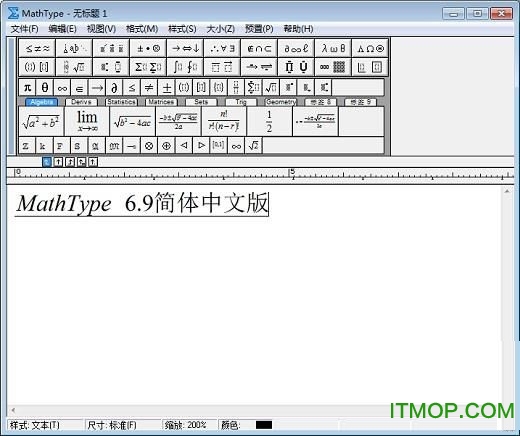Switch to the Algebra tab

coord(42,102)
